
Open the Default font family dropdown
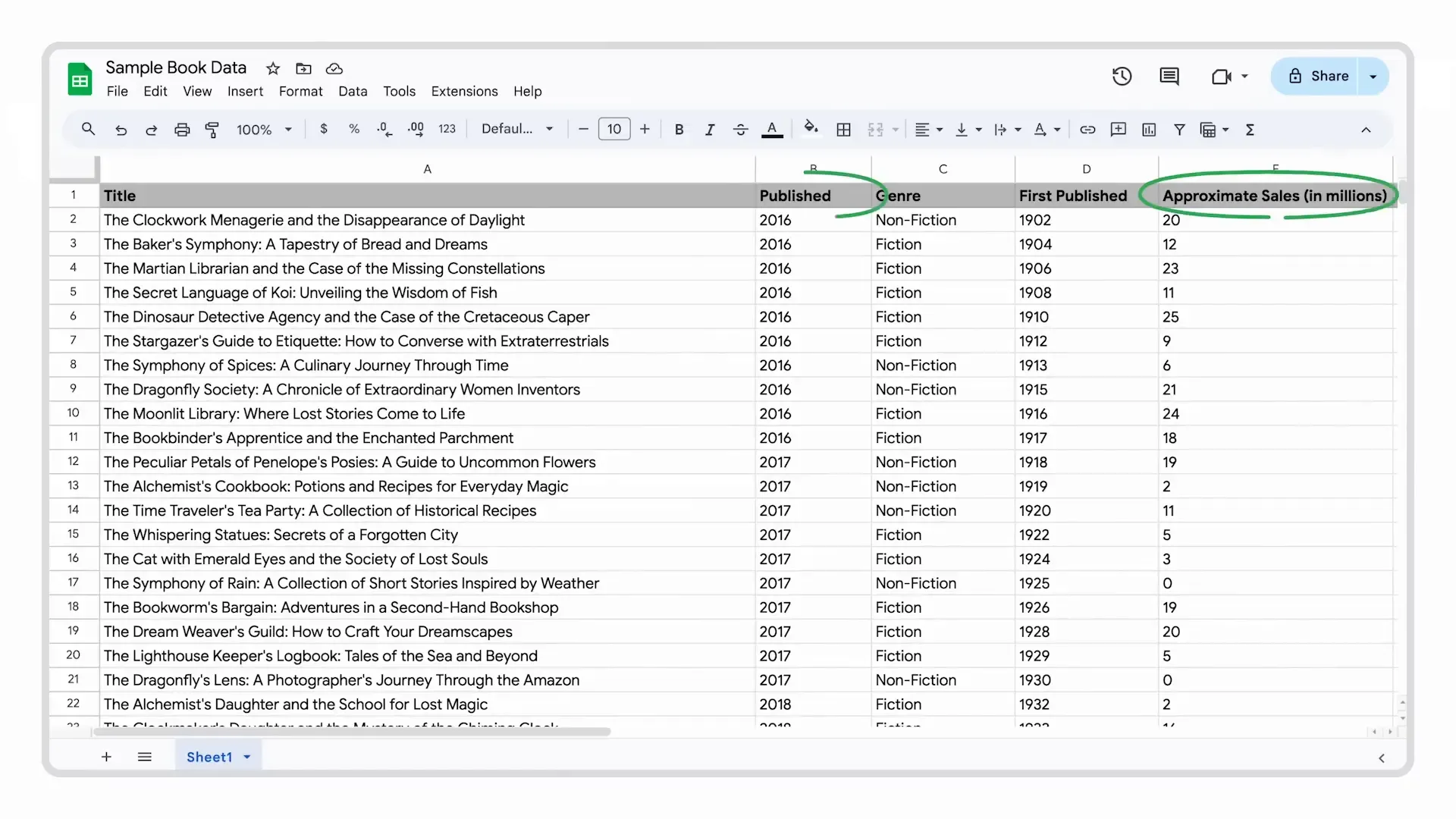[517, 130]
